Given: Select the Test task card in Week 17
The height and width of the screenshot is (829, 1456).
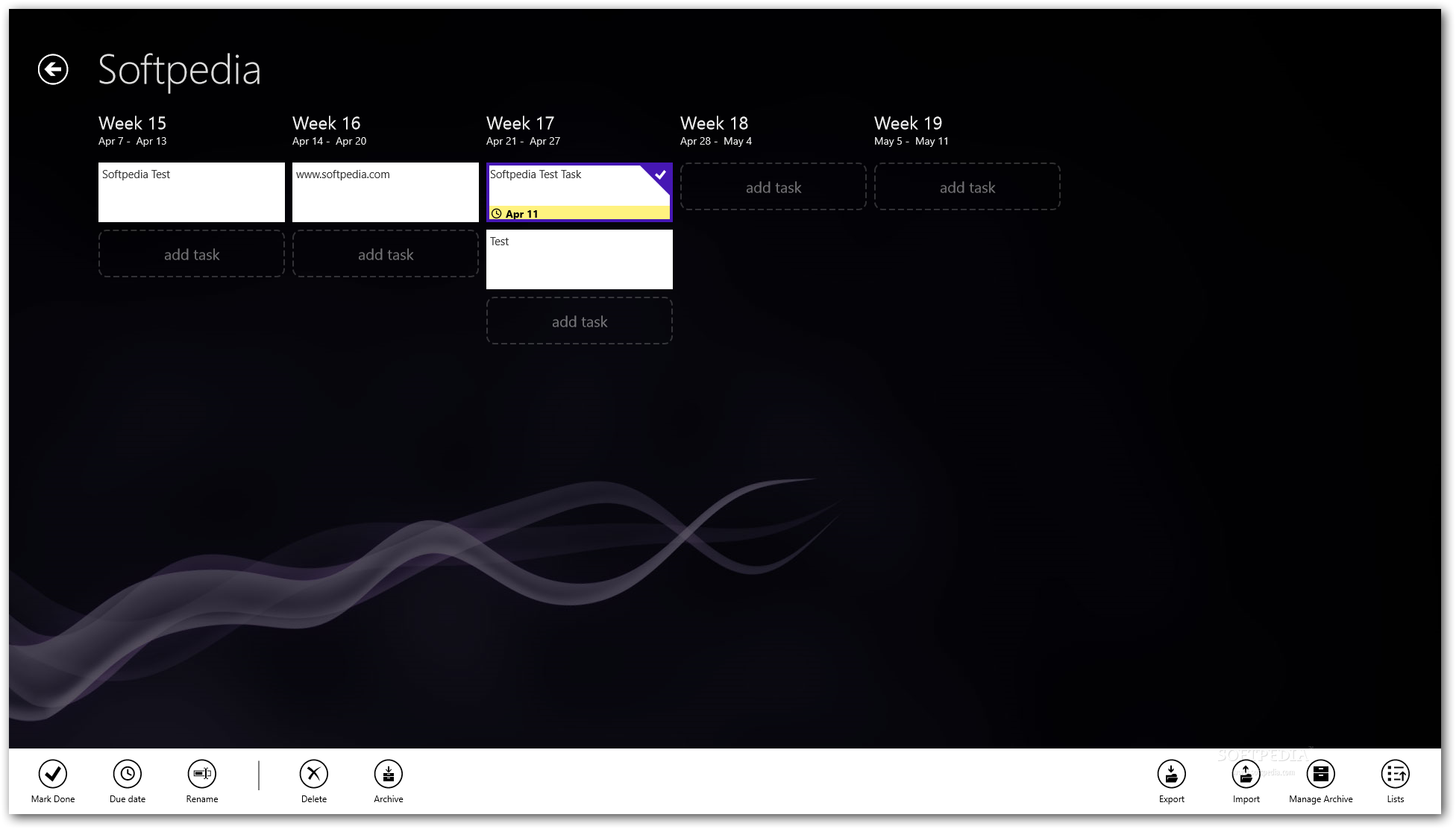Looking at the screenshot, I should click(x=580, y=259).
